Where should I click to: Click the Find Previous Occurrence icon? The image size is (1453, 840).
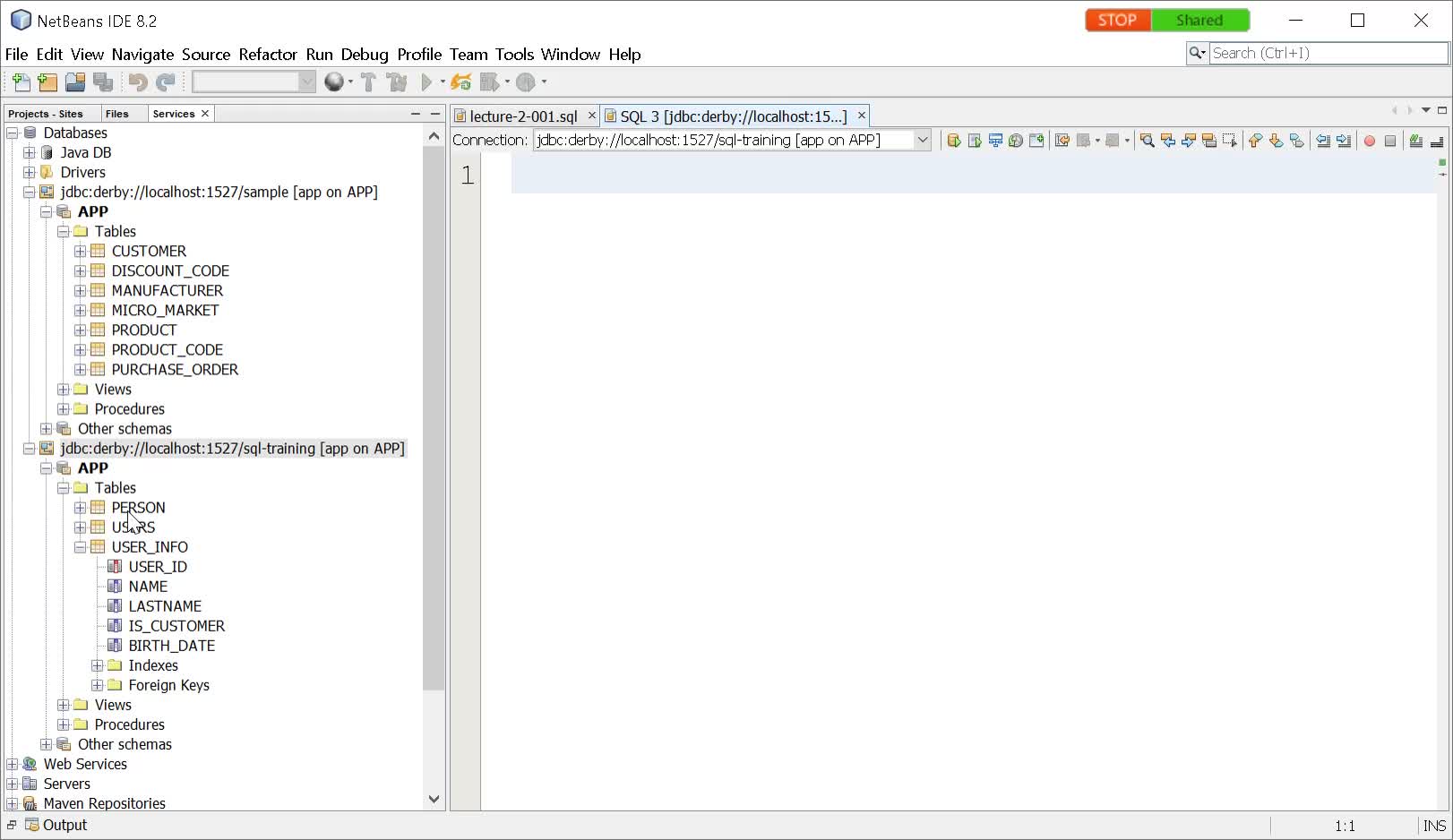tap(1168, 141)
